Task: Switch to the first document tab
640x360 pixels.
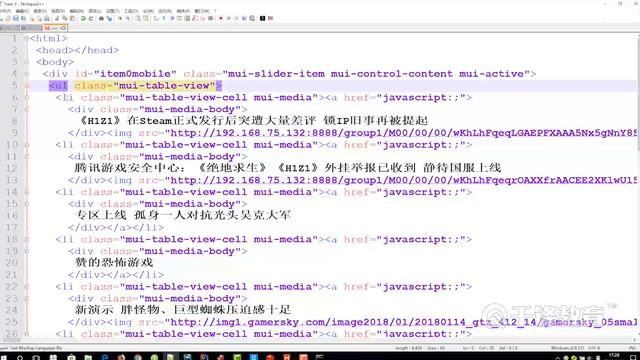Action: [9, 28]
